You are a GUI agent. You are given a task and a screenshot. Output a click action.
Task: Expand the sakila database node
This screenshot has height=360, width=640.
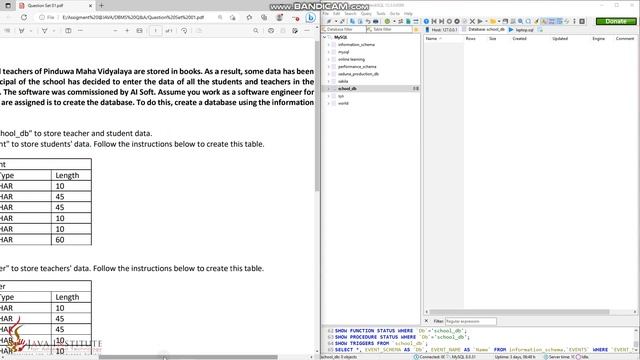pyautogui.click(x=329, y=81)
